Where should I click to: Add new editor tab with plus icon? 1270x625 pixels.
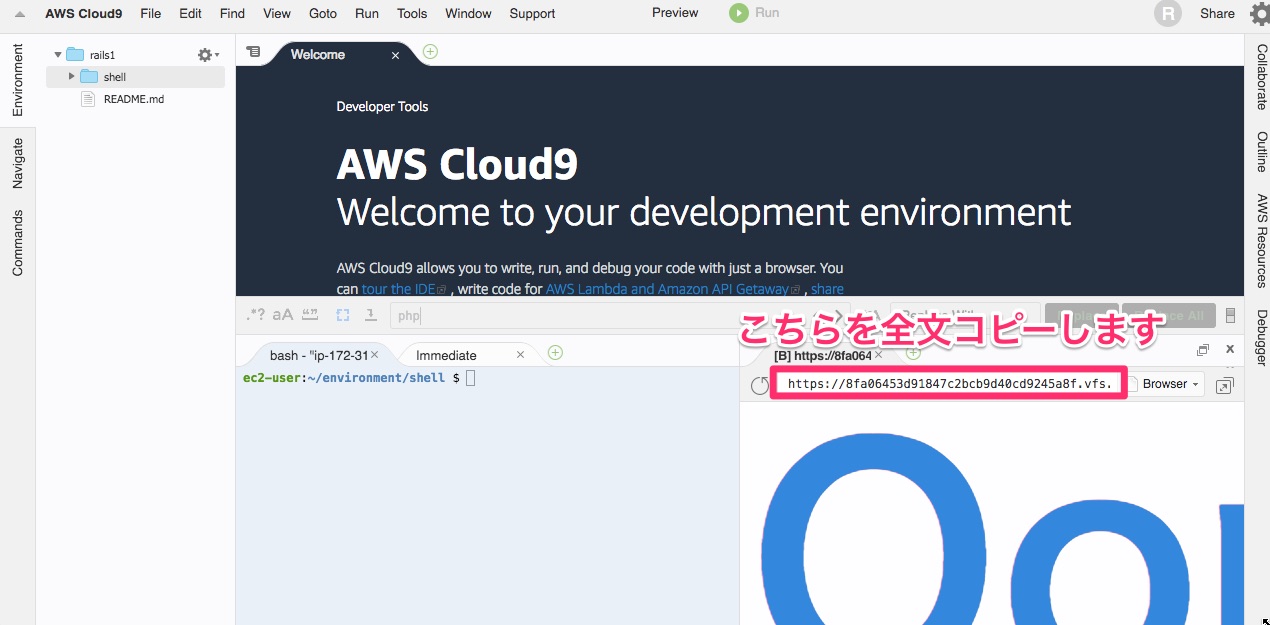pyautogui.click(x=430, y=52)
